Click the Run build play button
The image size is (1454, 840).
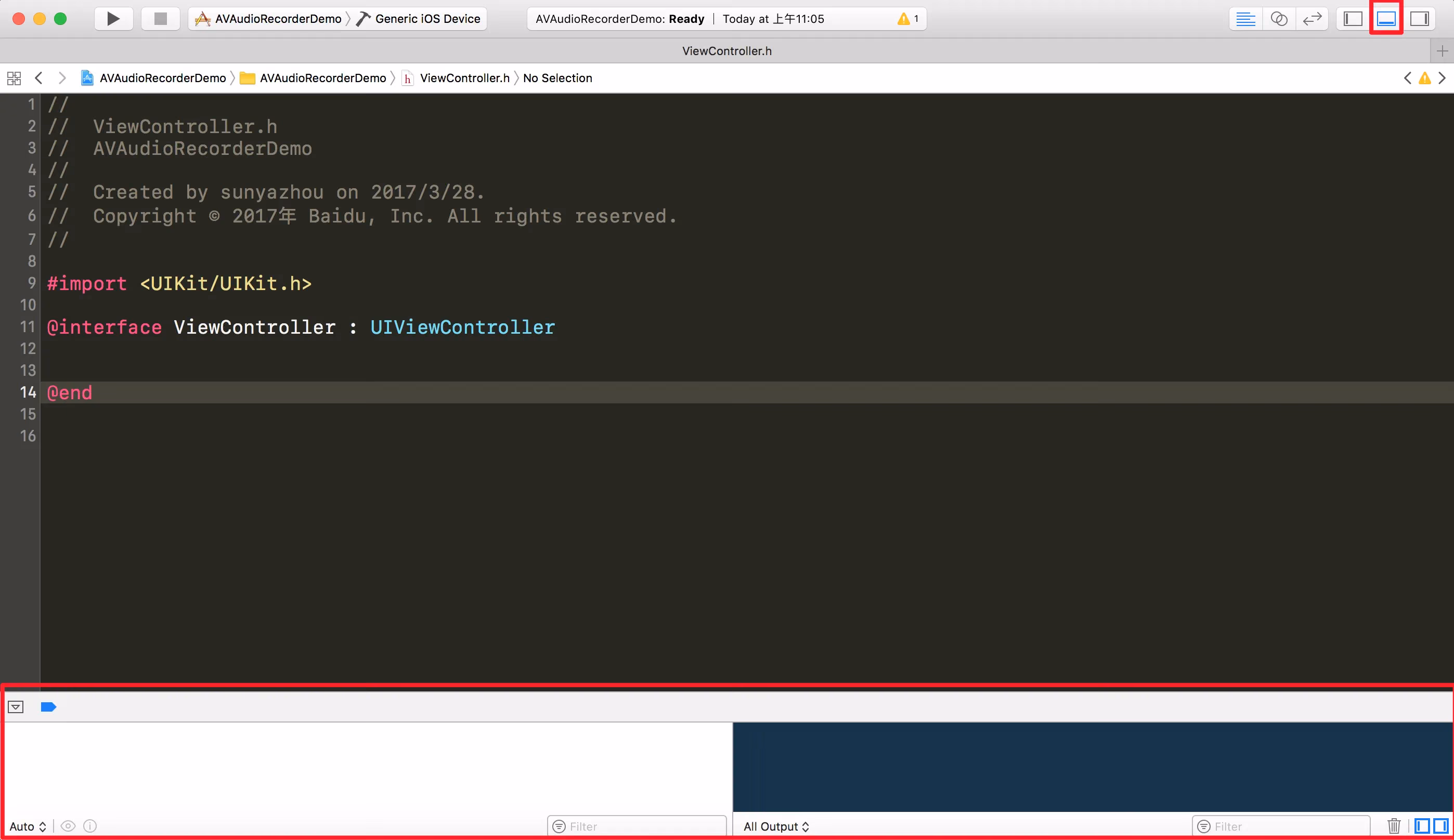[113, 19]
